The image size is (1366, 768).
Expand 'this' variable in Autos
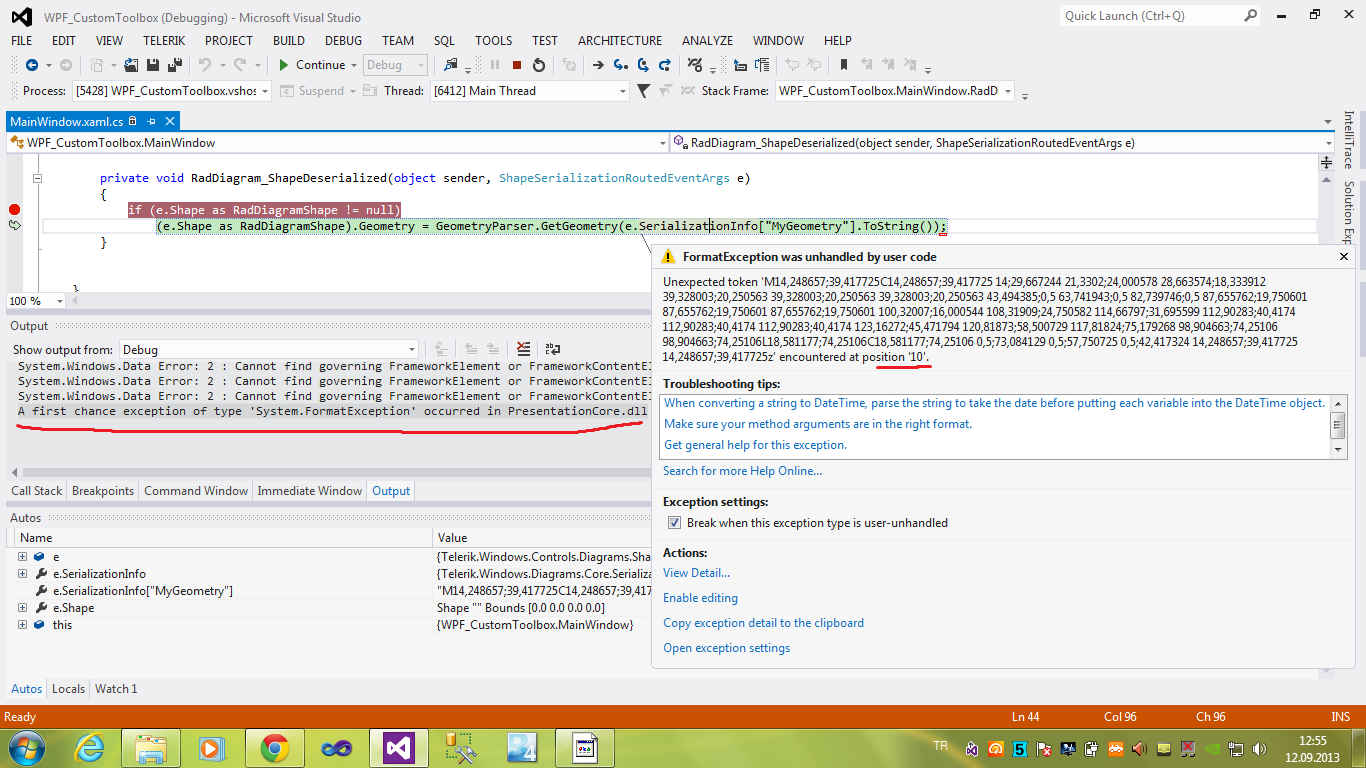click(22, 625)
